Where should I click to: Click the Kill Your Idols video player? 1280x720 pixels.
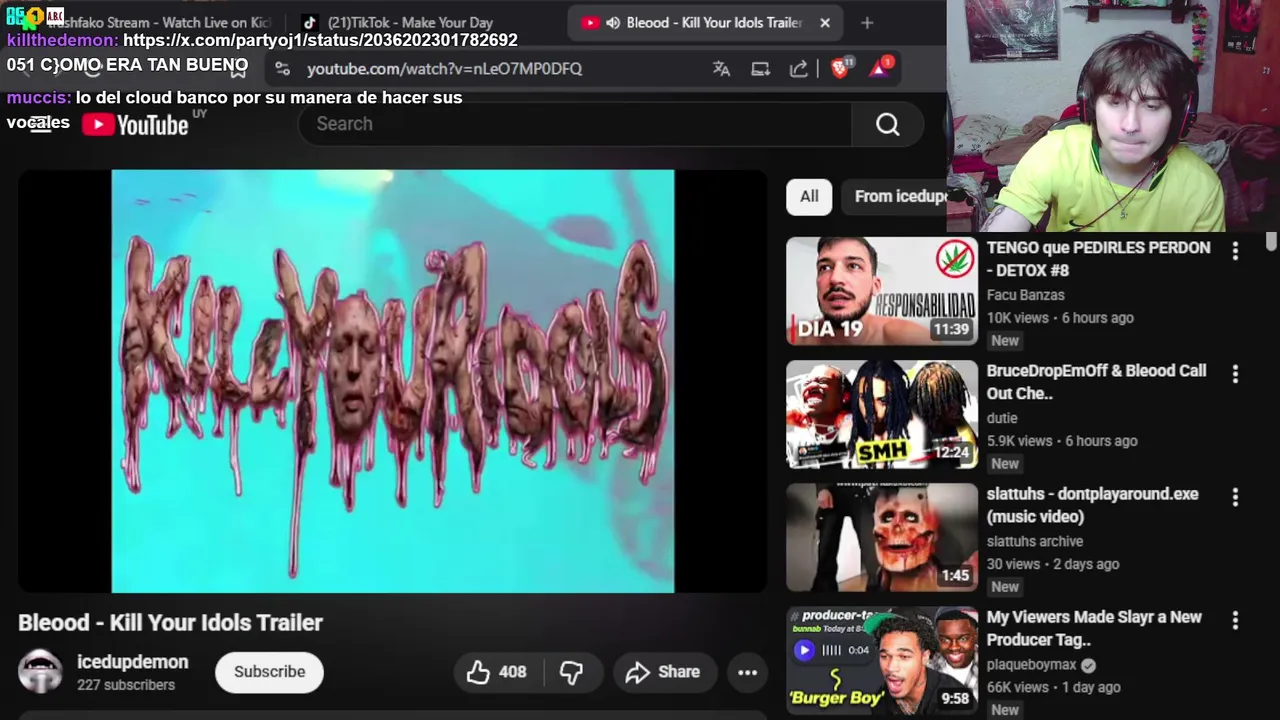[393, 381]
